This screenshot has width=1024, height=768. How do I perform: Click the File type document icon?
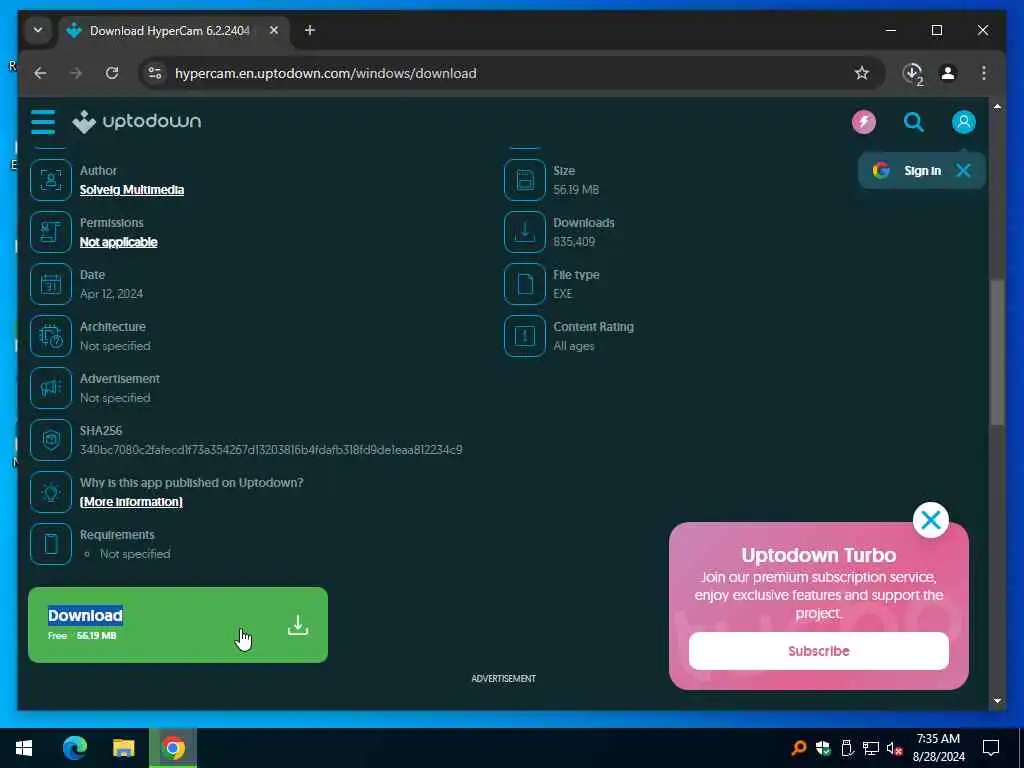click(x=524, y=284)
